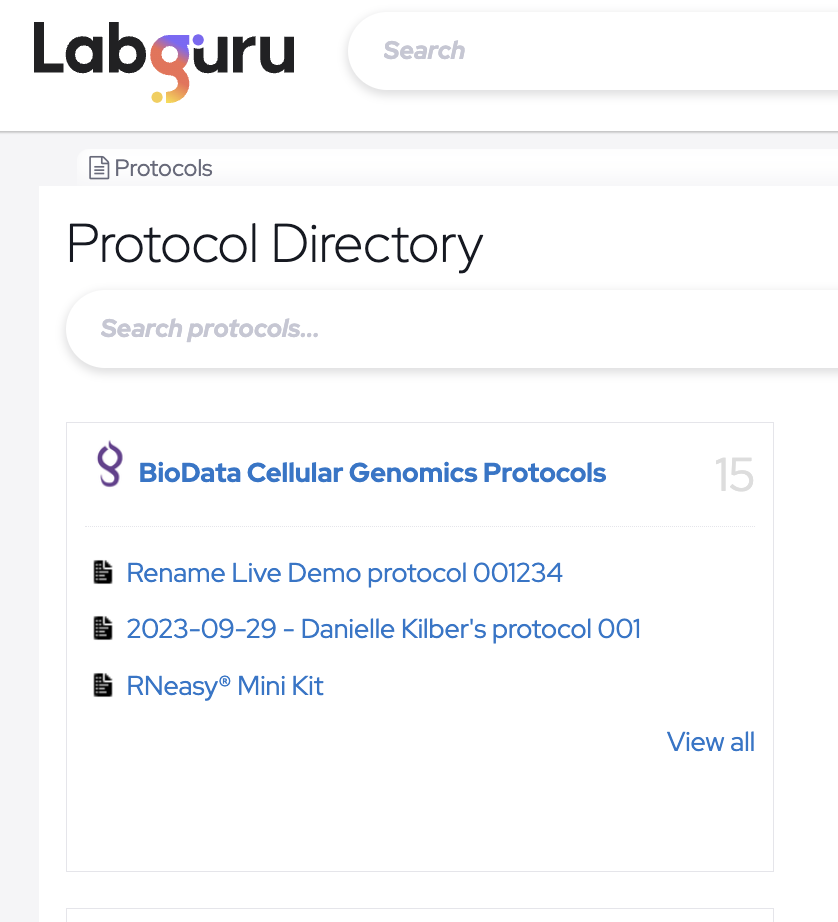Open the RNeasy Mini Kit protocol
The height and width of the screenshot is (922, 838).
tap(225, 686)
